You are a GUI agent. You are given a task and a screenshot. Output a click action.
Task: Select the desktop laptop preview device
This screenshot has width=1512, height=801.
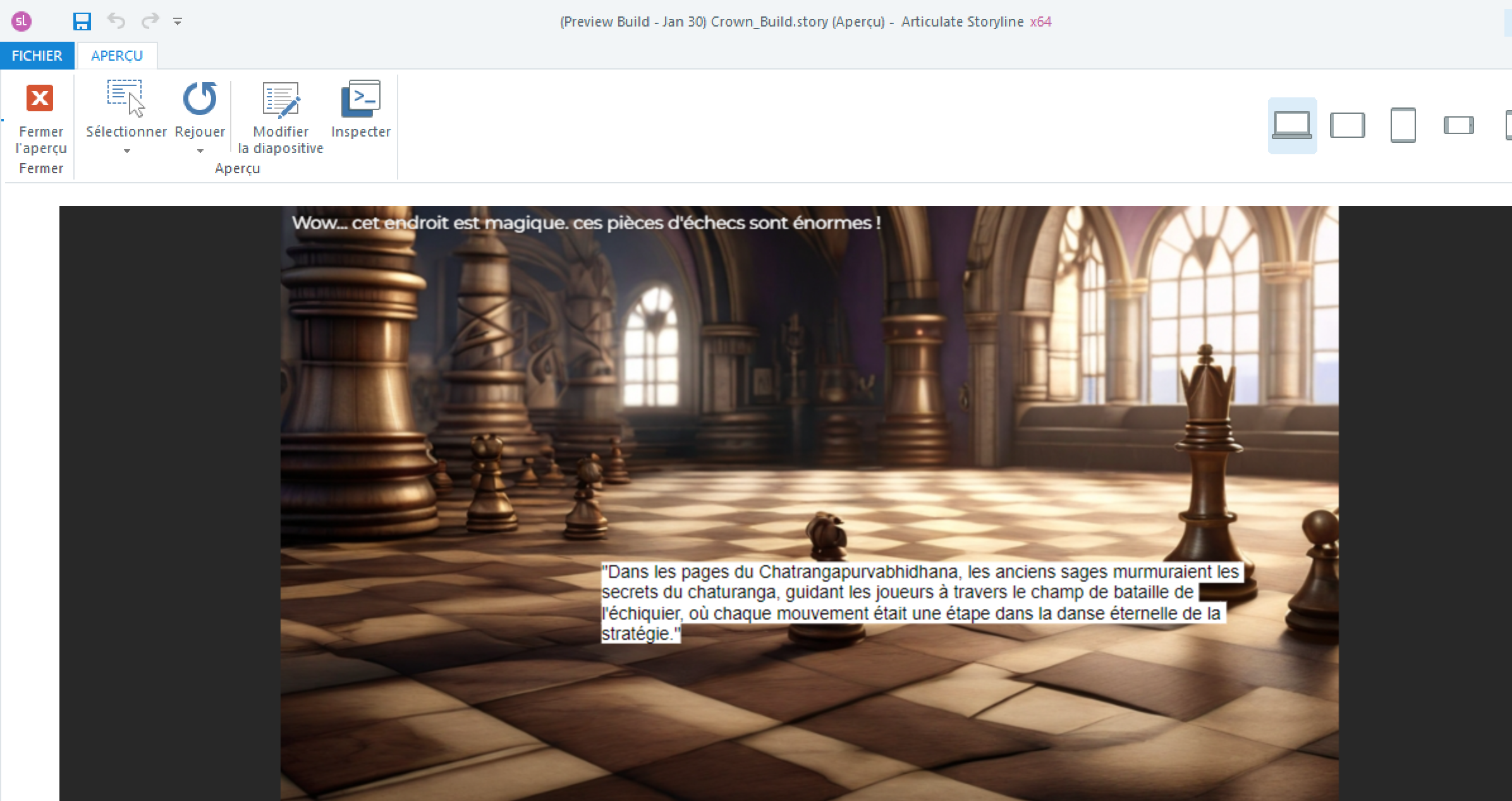pos(1292,125)
